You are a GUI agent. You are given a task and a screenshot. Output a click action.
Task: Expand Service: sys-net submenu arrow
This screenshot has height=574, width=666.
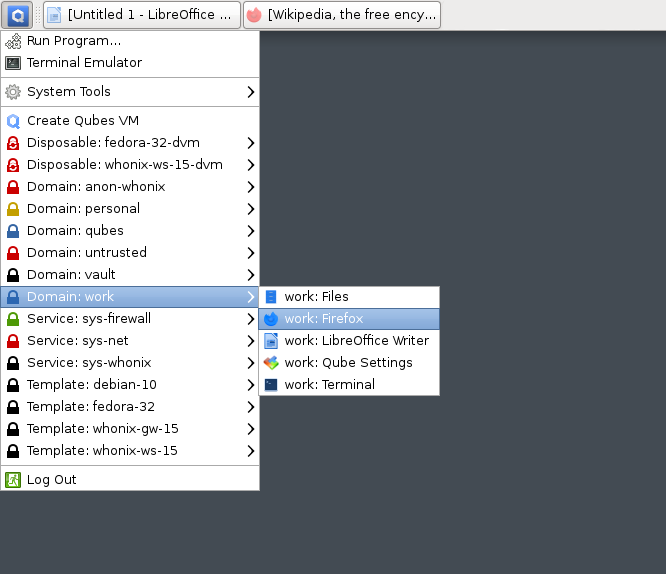pyautogui.click(x=250, y=341)
